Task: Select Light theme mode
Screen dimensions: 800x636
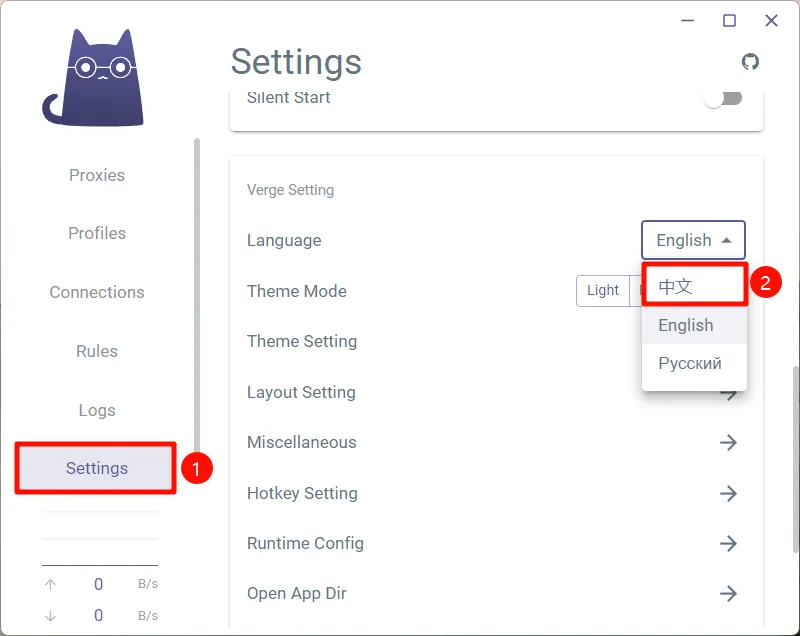Action: pyautogui.click(x=603, y=291)
